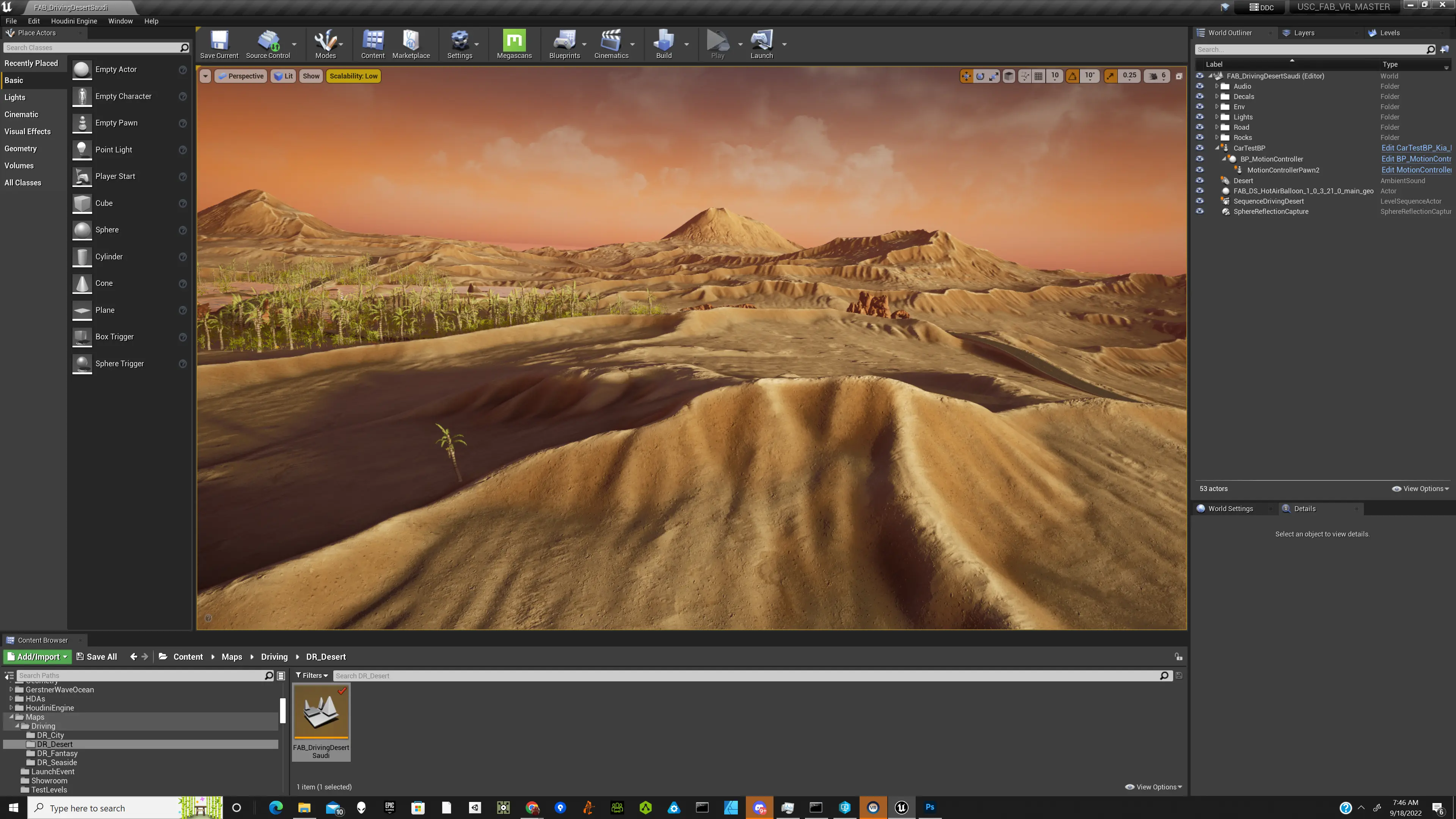Collapse the CarTestBP actor tree
The height and width of the screenshot is (819, 1456).
point(1216,147)
